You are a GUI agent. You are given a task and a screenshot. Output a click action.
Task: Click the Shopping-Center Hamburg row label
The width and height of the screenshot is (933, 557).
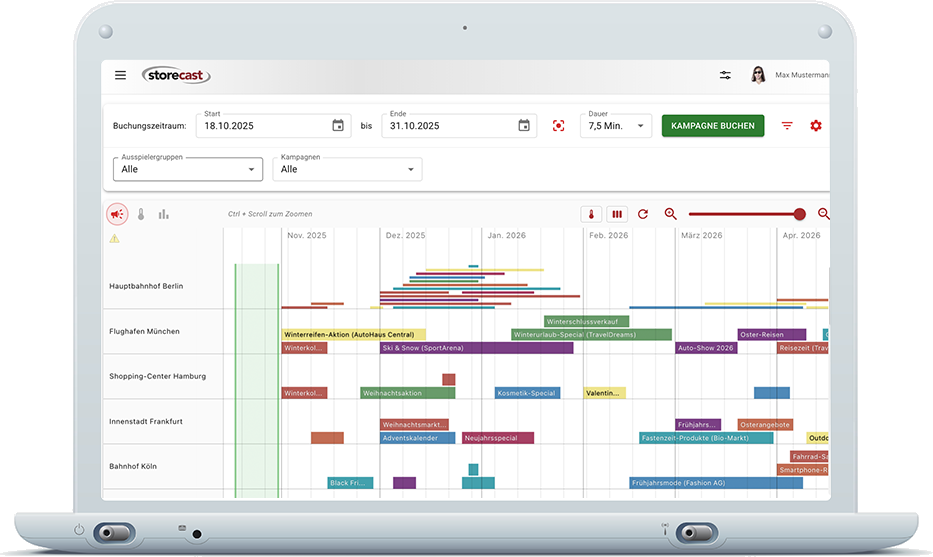tap(158, 376)
